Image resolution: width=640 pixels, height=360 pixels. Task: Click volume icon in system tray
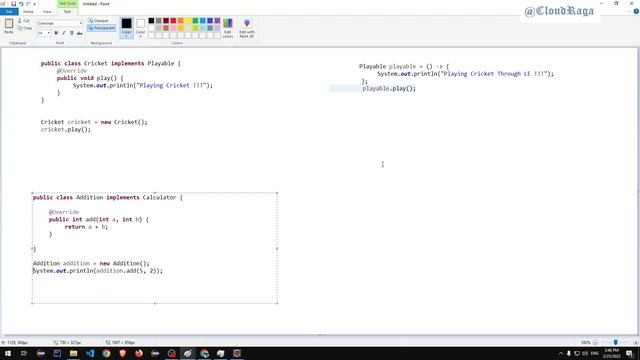585,353
